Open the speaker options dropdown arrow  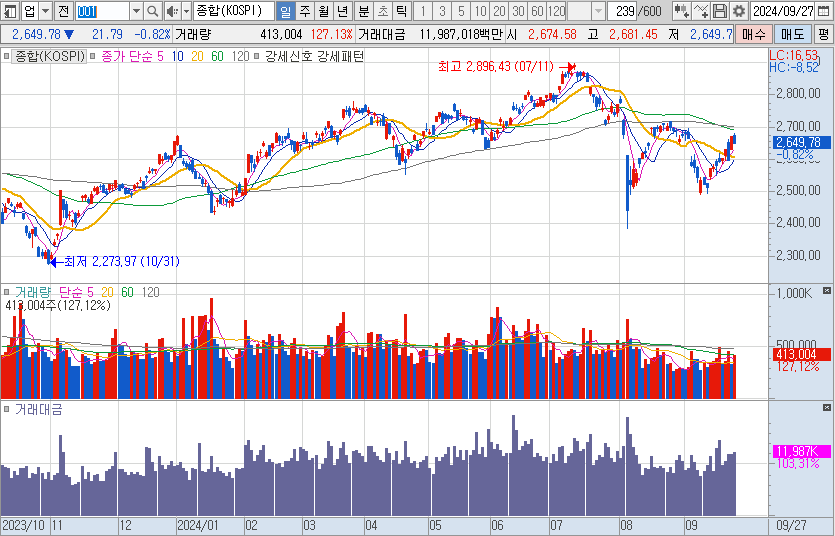coord(186,11)
